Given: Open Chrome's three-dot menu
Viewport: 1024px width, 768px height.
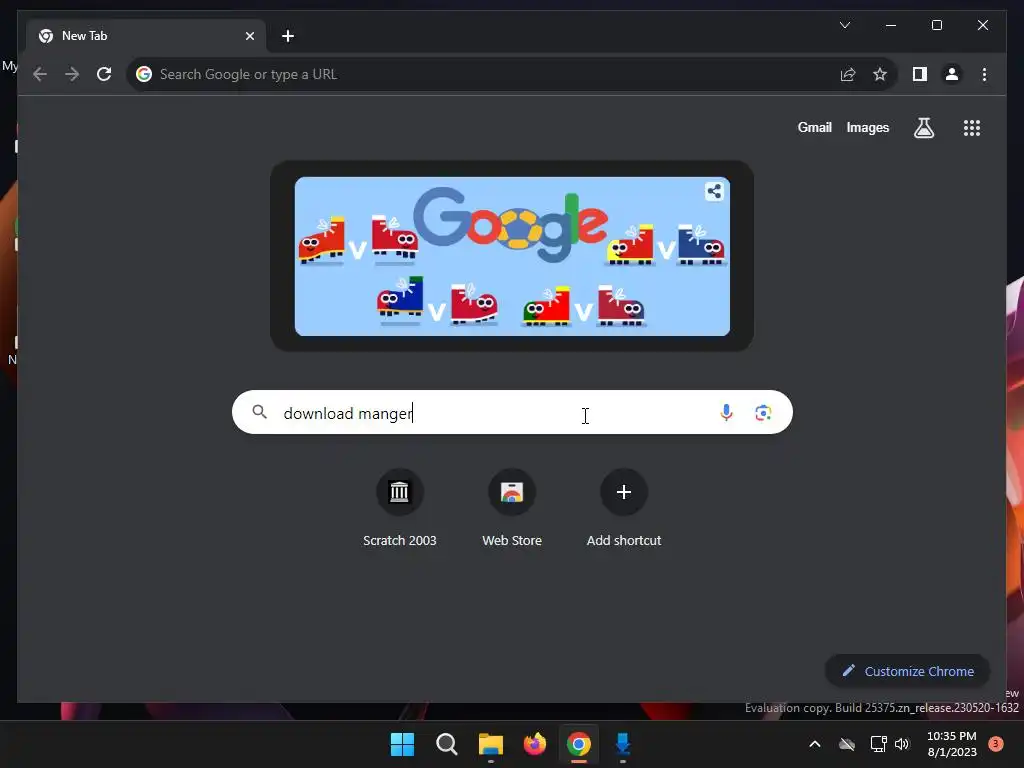Looking at the screenshot, I should tap(984, 74).
